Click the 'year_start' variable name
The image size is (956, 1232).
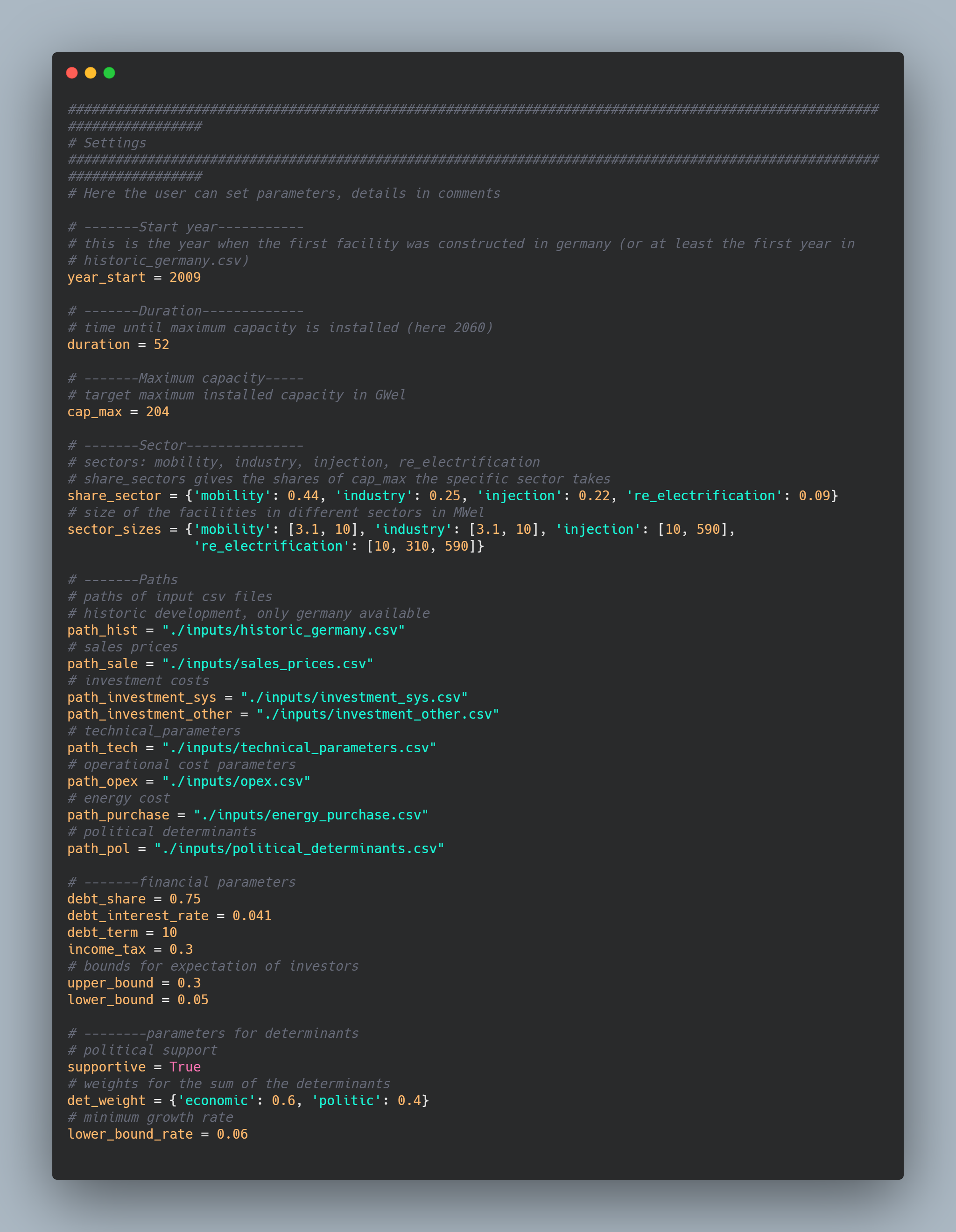point(106,278)
